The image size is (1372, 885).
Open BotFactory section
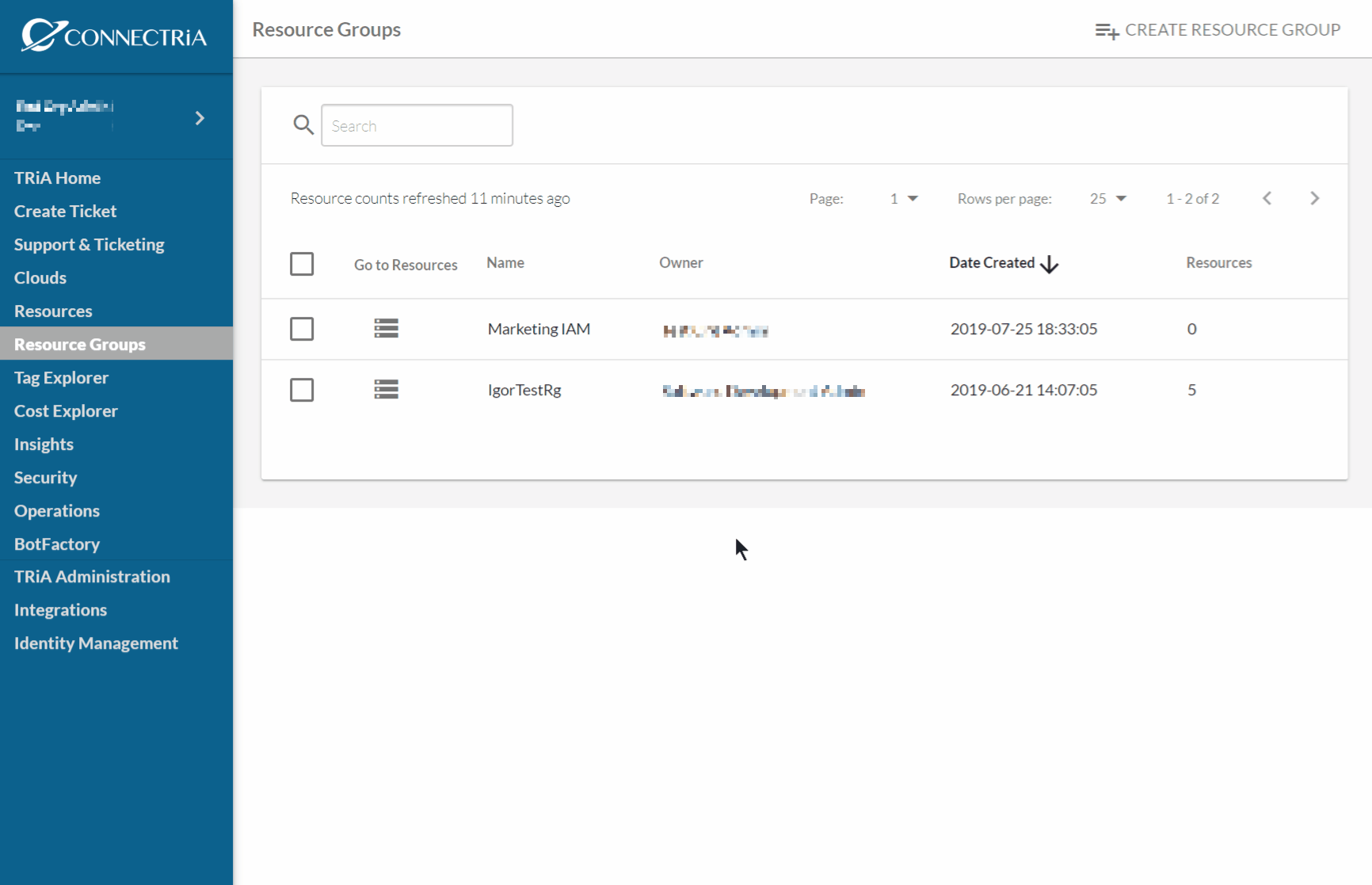click(57, 544)
